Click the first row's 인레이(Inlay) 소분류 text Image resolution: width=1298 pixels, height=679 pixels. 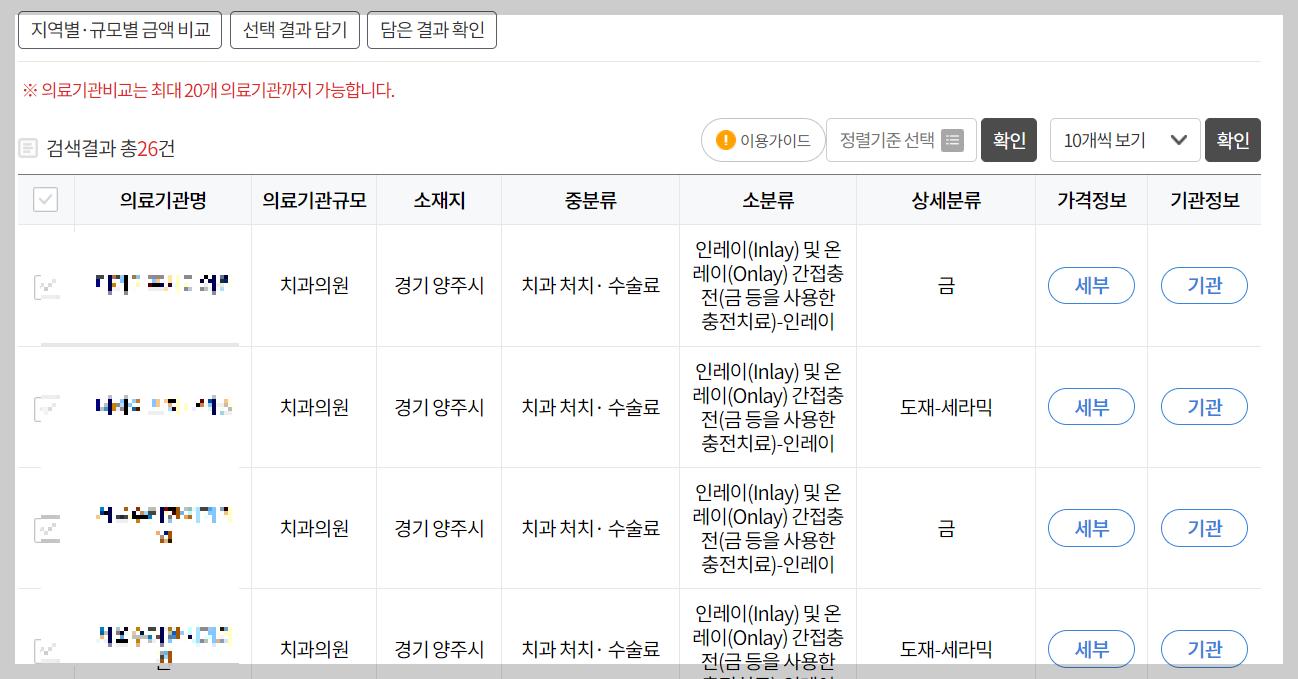pyautogui.click(x=768, y=286)
